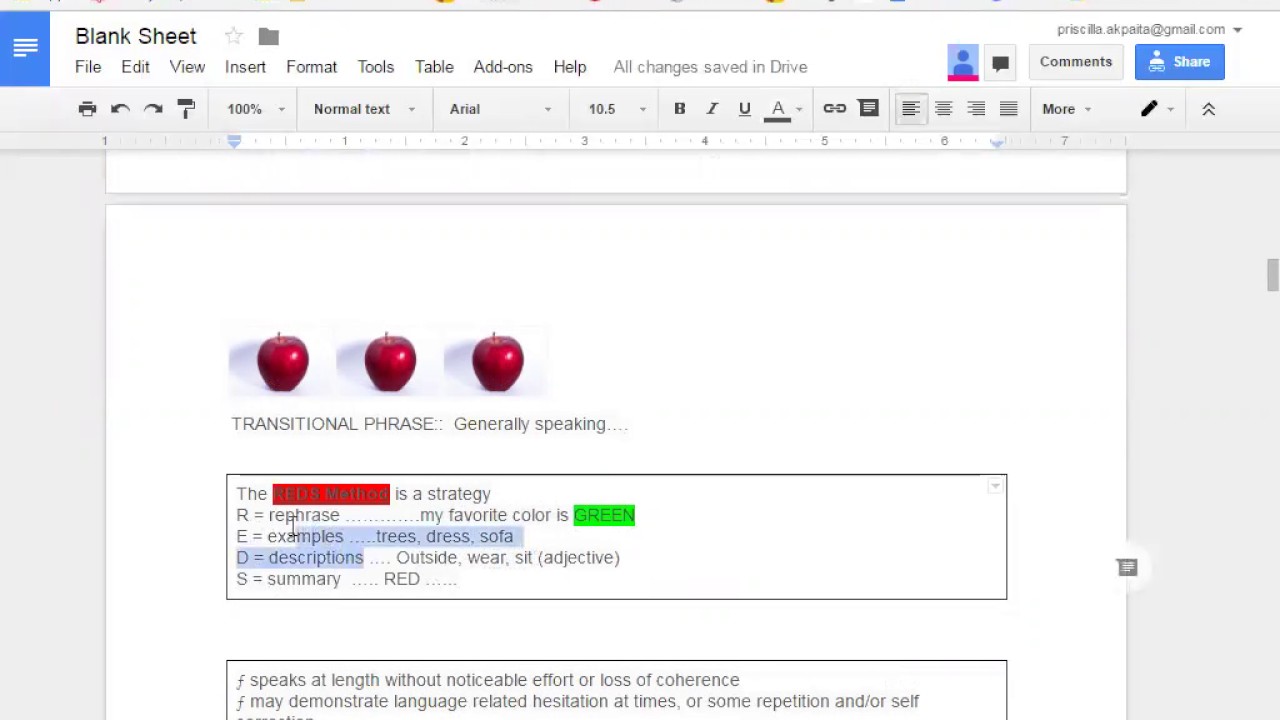Open the Comments button
The image size is (1280, 720).
(1076, 62)
